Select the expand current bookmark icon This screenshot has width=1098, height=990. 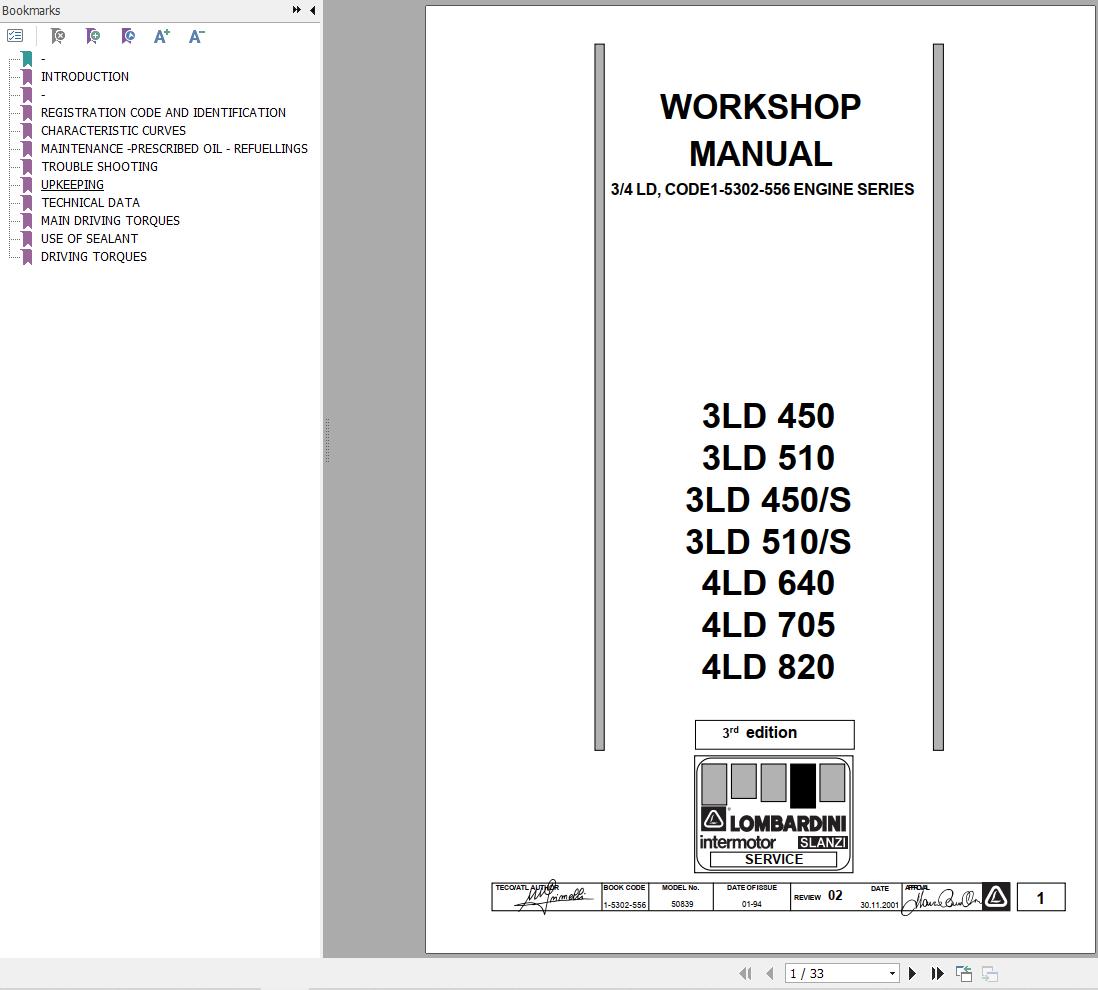(x=128, y=35)
